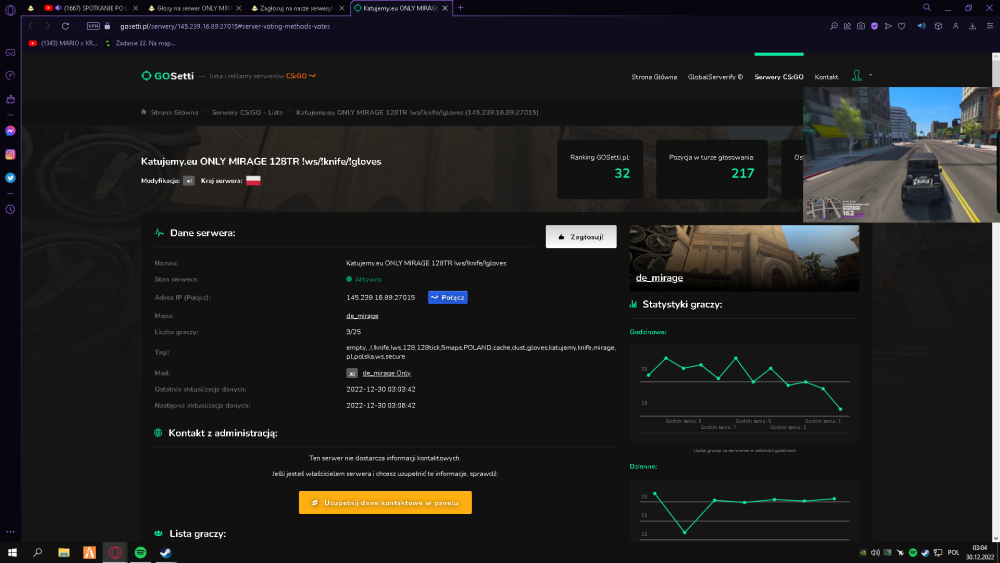The image size is (1000, 563).
Task: Go back to previous page
Action: 31,26
